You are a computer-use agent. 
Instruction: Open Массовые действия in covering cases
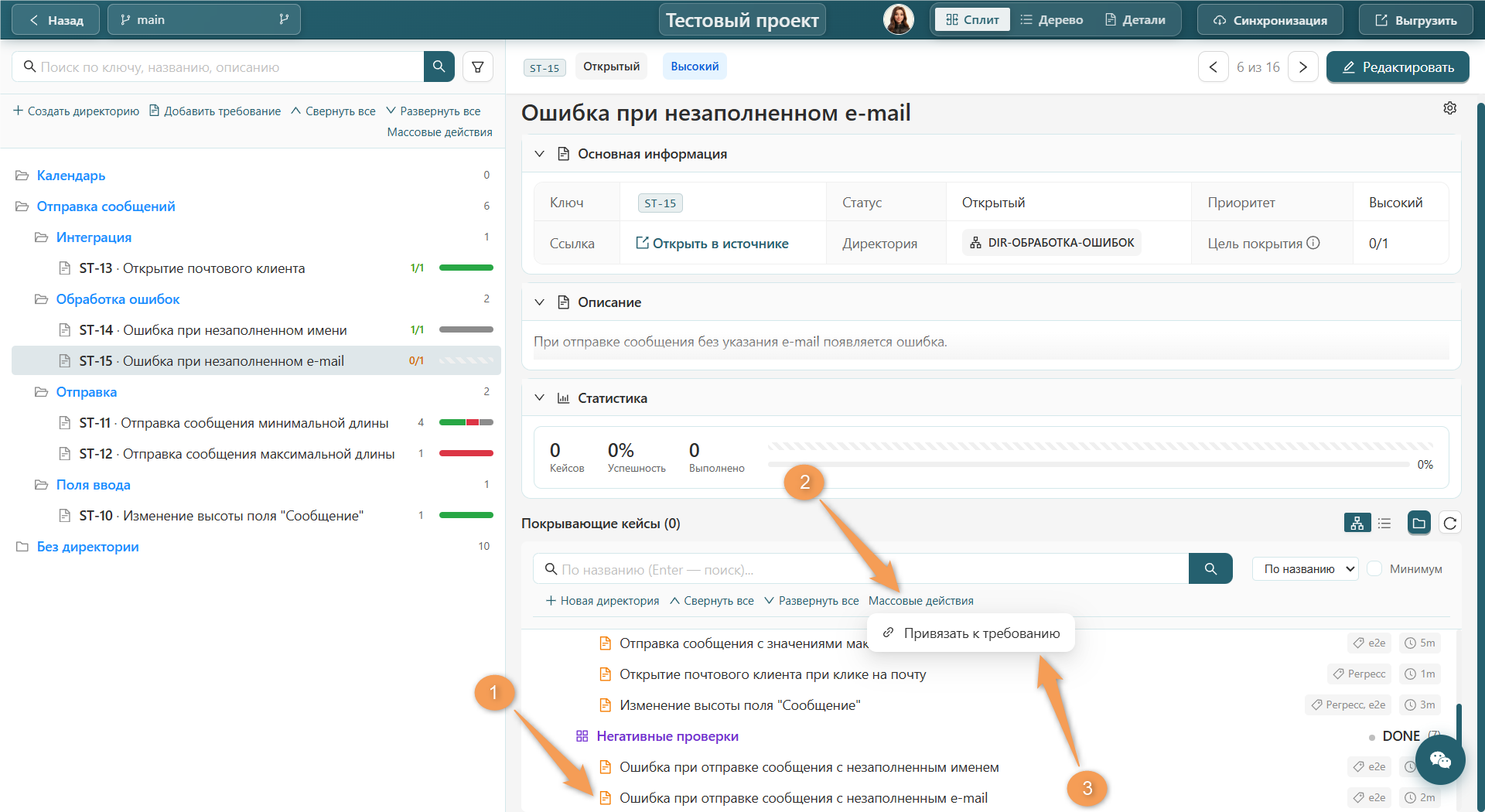pyautogui.click(x=920, y=601)
